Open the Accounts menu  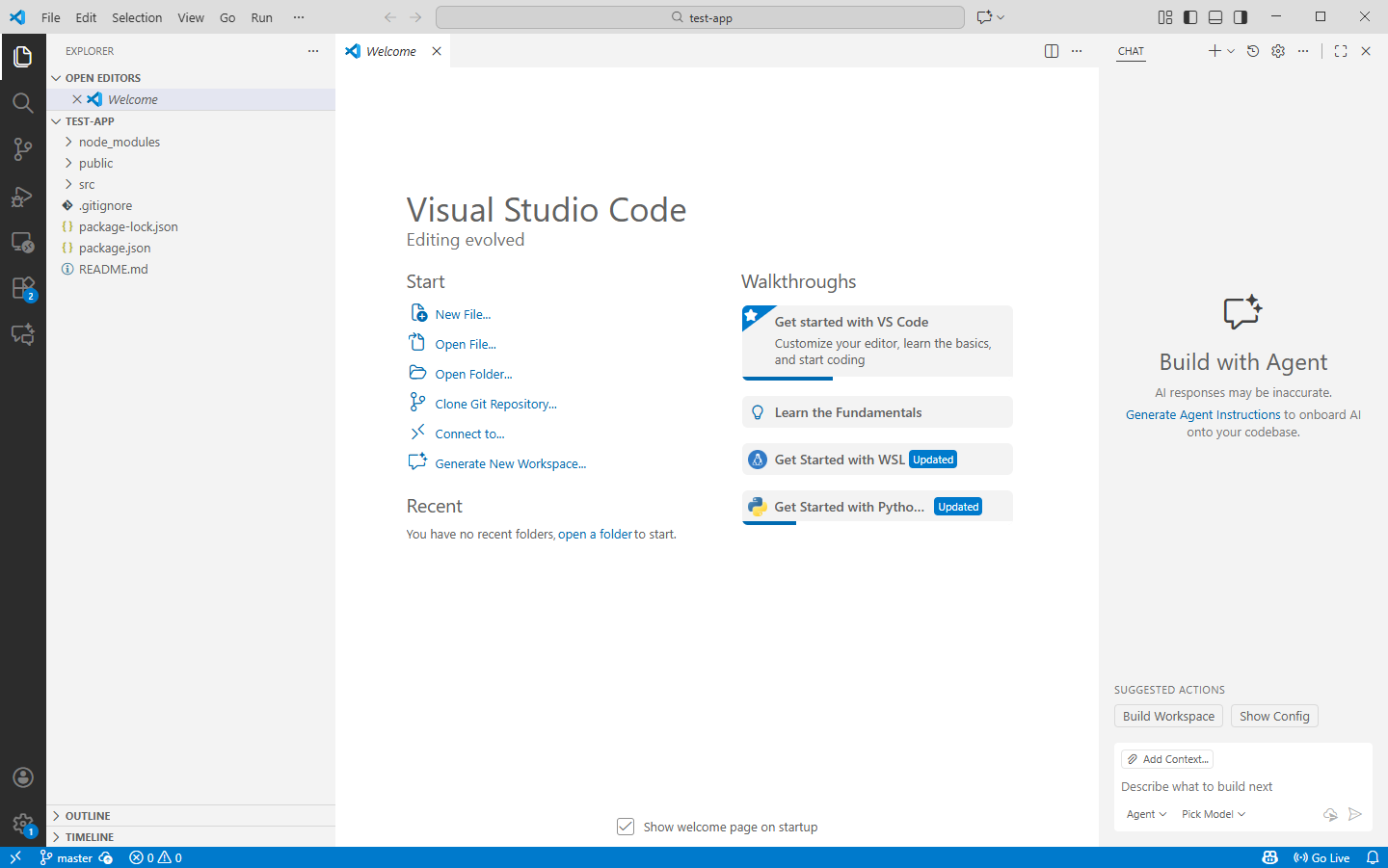(23, 777)
